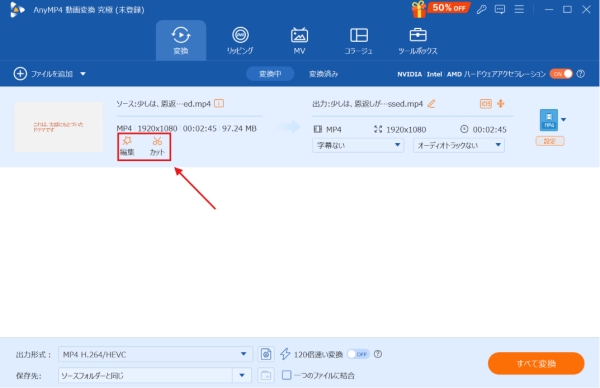
Task: Select the 変換中 tab
Action: (270, 73)
